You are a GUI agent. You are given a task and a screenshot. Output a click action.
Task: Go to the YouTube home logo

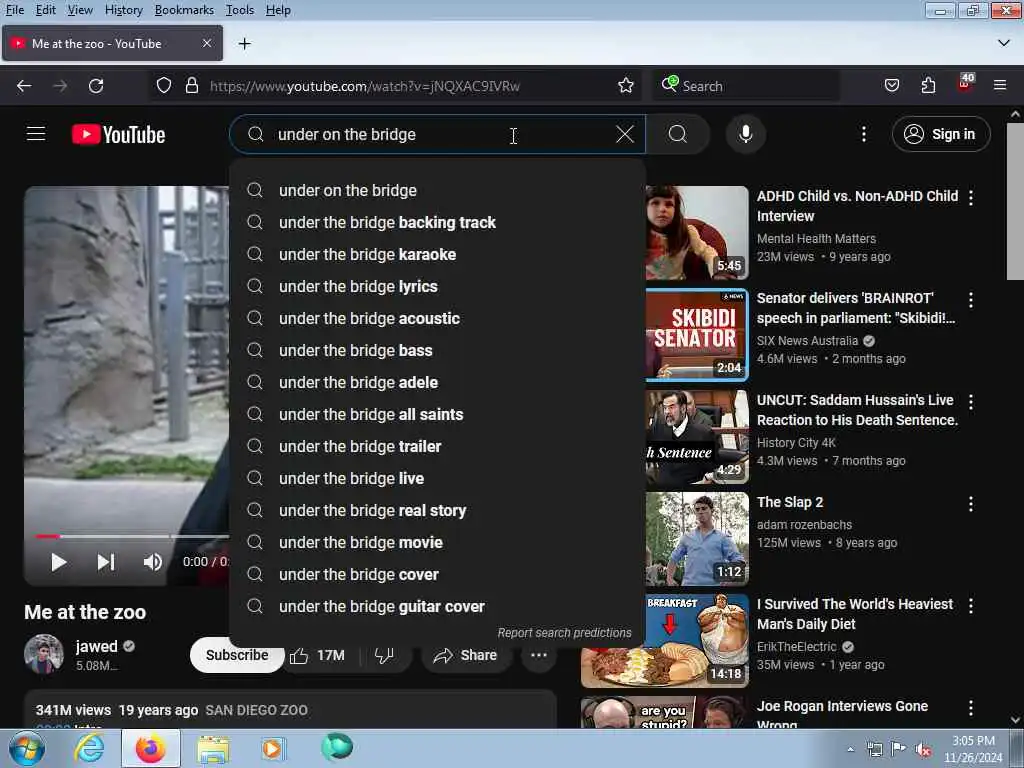(x=118, y=135)
